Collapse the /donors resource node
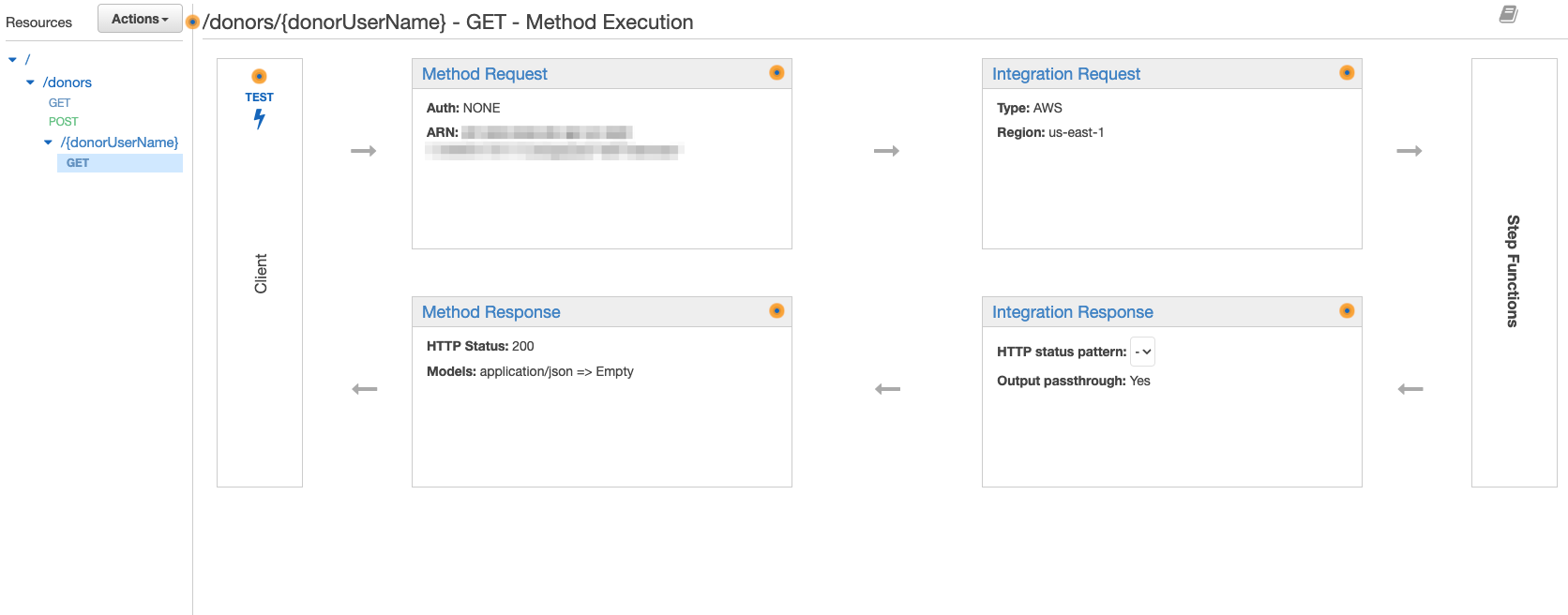The width and height of the screenshot is (1568, 615). click(31, 82)
